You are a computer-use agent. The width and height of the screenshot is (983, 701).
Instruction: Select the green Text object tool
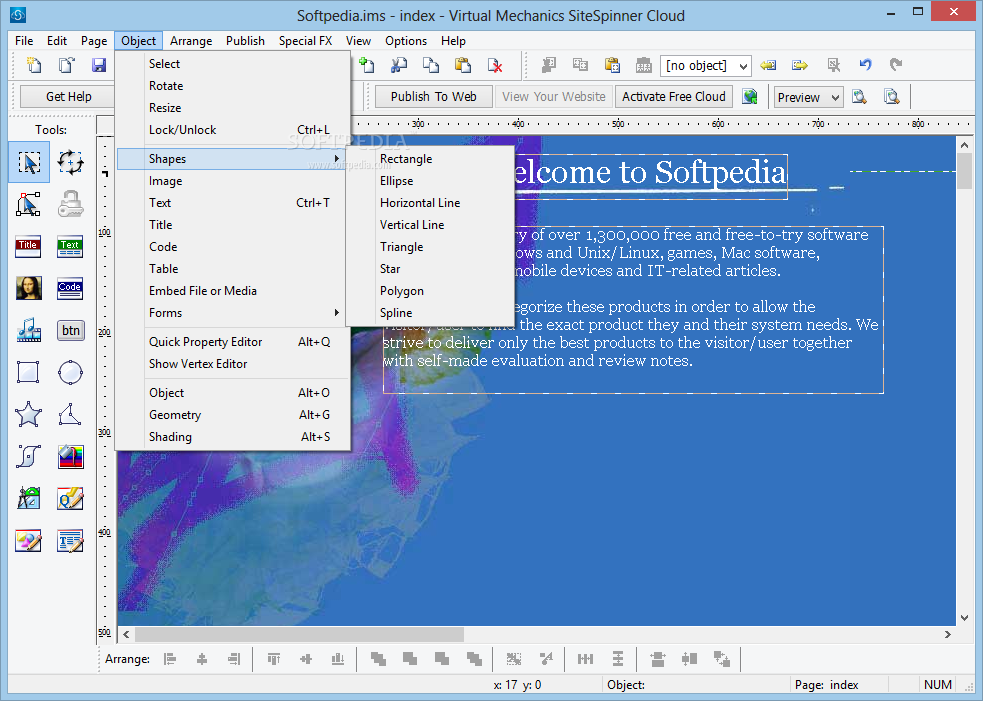coord(70,246)
